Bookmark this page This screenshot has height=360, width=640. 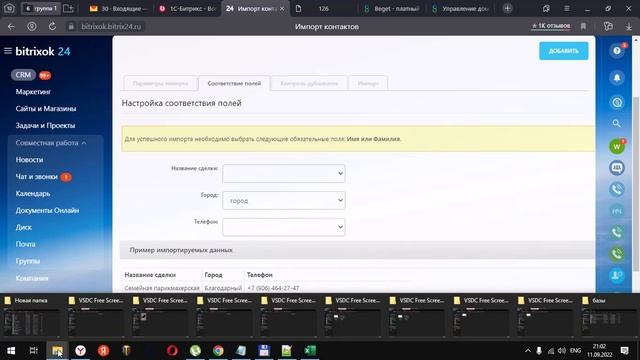coord(583,27)
